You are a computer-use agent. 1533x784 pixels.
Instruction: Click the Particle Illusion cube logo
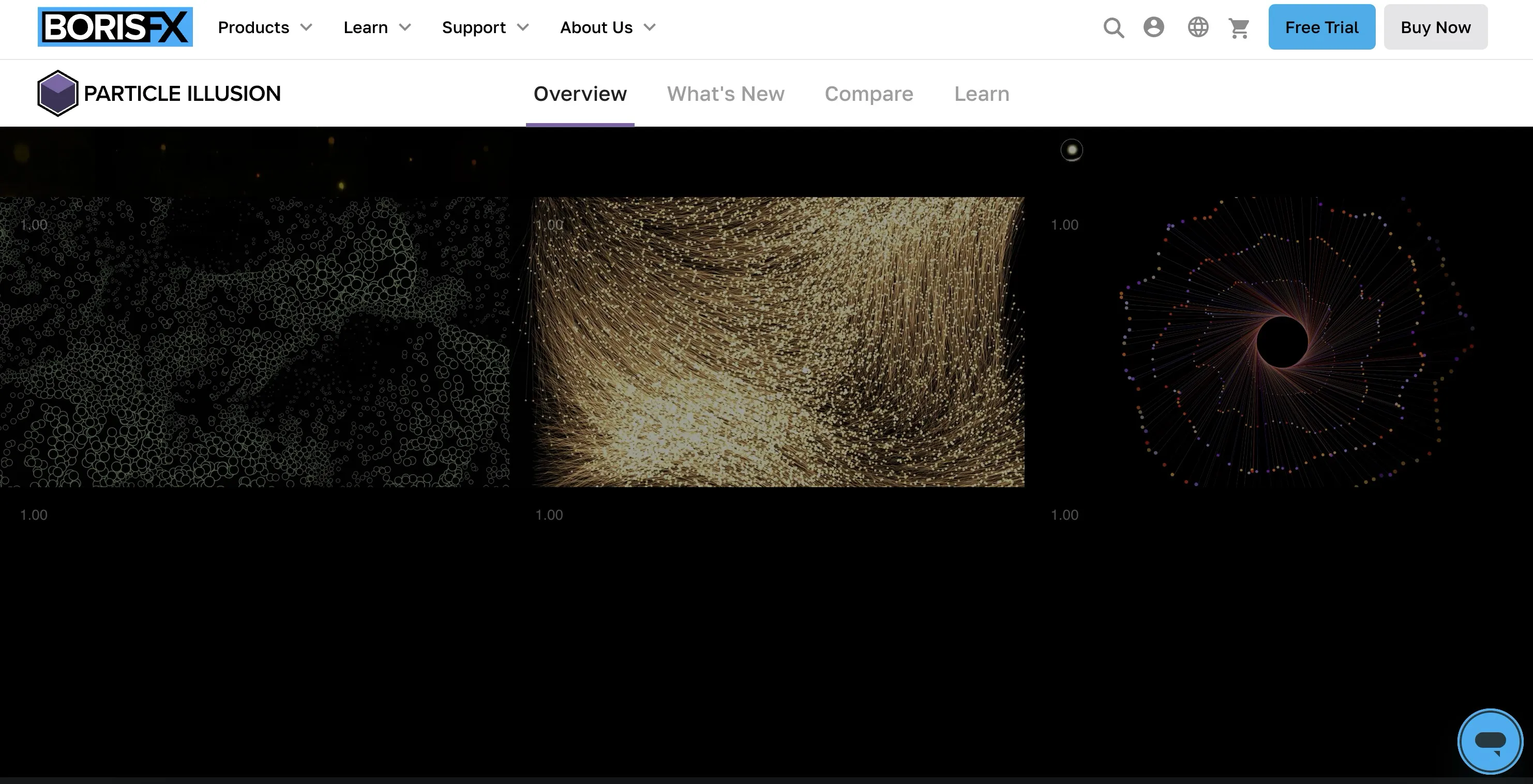[57, 94]
